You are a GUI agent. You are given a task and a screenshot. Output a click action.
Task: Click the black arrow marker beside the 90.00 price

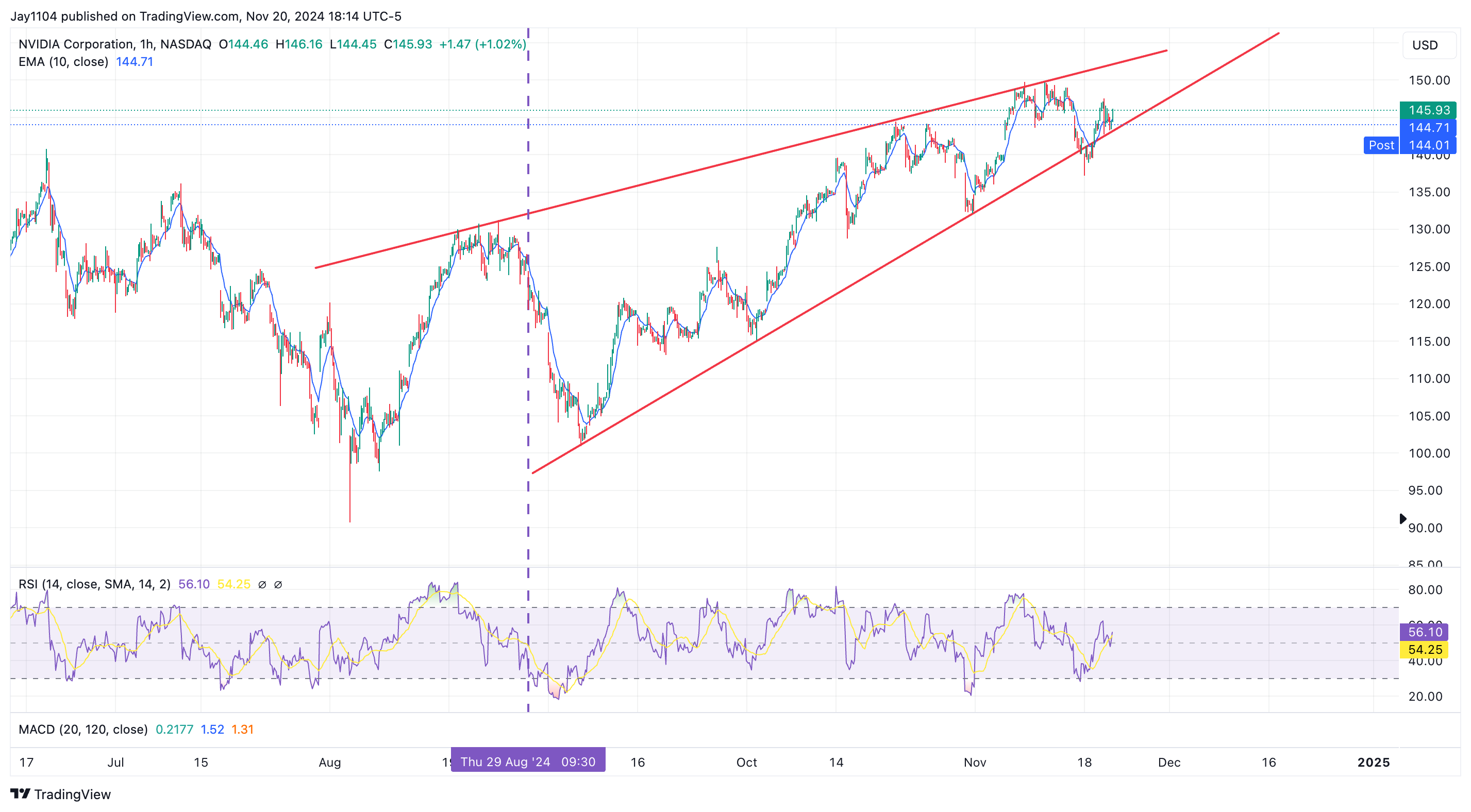click(1402, 518)
